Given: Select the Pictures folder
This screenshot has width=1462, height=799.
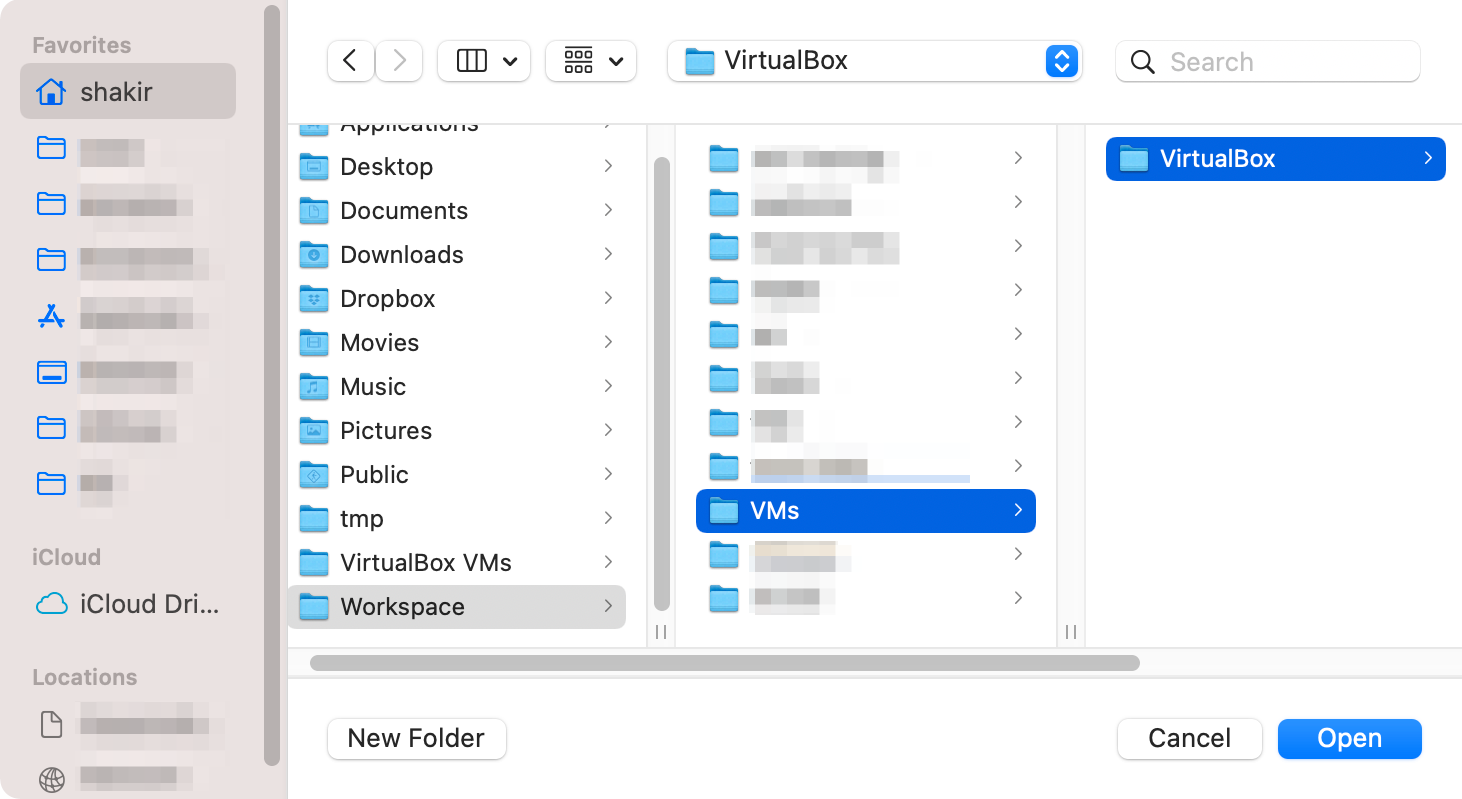Looking at the screenshot, I should coord(457,431).
